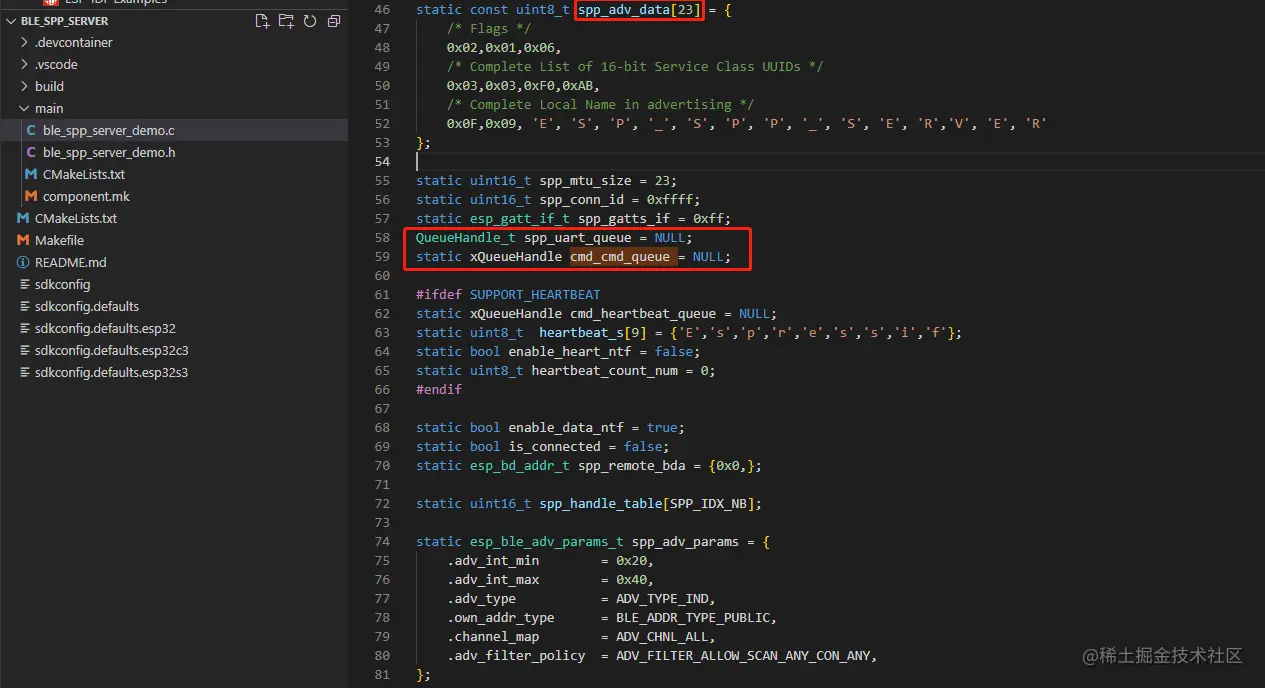Click cmd_cmd_queue variable on line 59
Viewport: 1265px width, 688px height.
pos(620,256)
